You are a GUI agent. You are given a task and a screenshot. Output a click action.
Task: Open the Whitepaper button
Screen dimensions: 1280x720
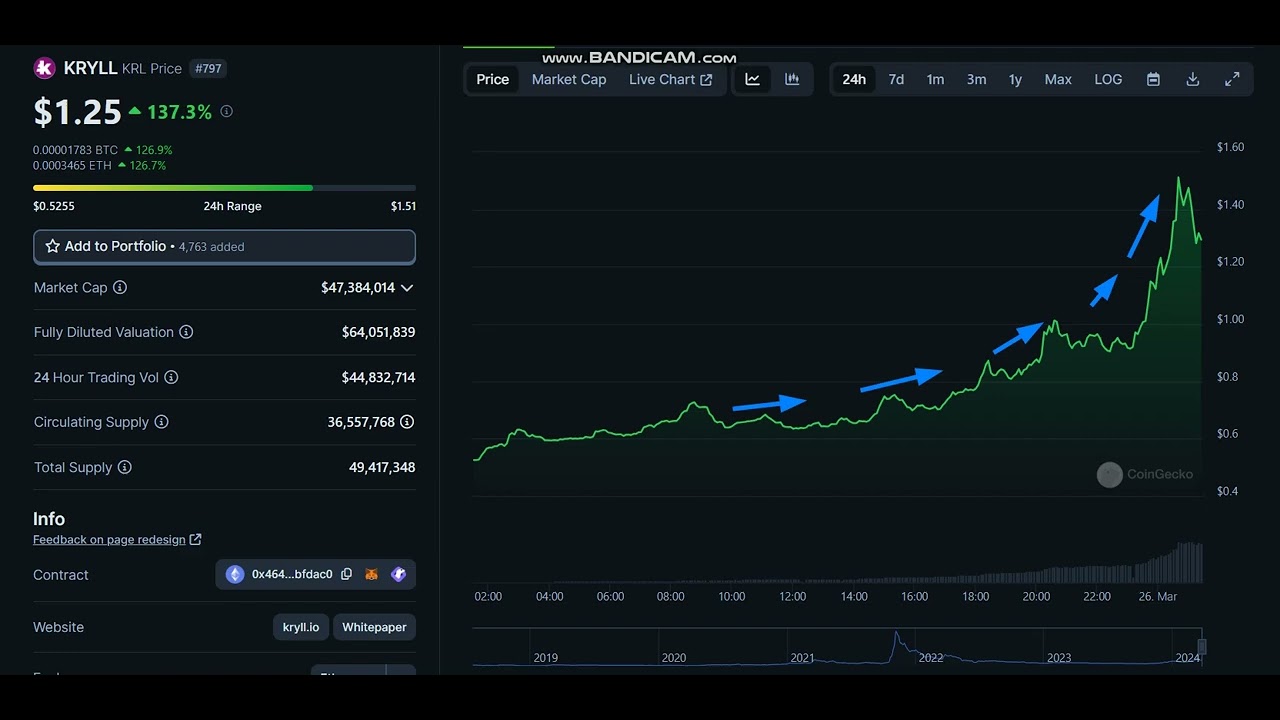(374, 627)
